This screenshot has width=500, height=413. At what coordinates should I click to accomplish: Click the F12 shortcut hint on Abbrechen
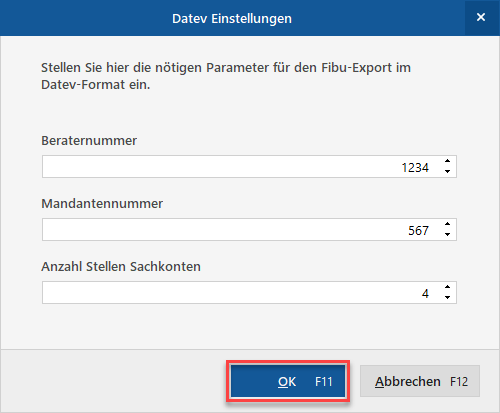459,381
